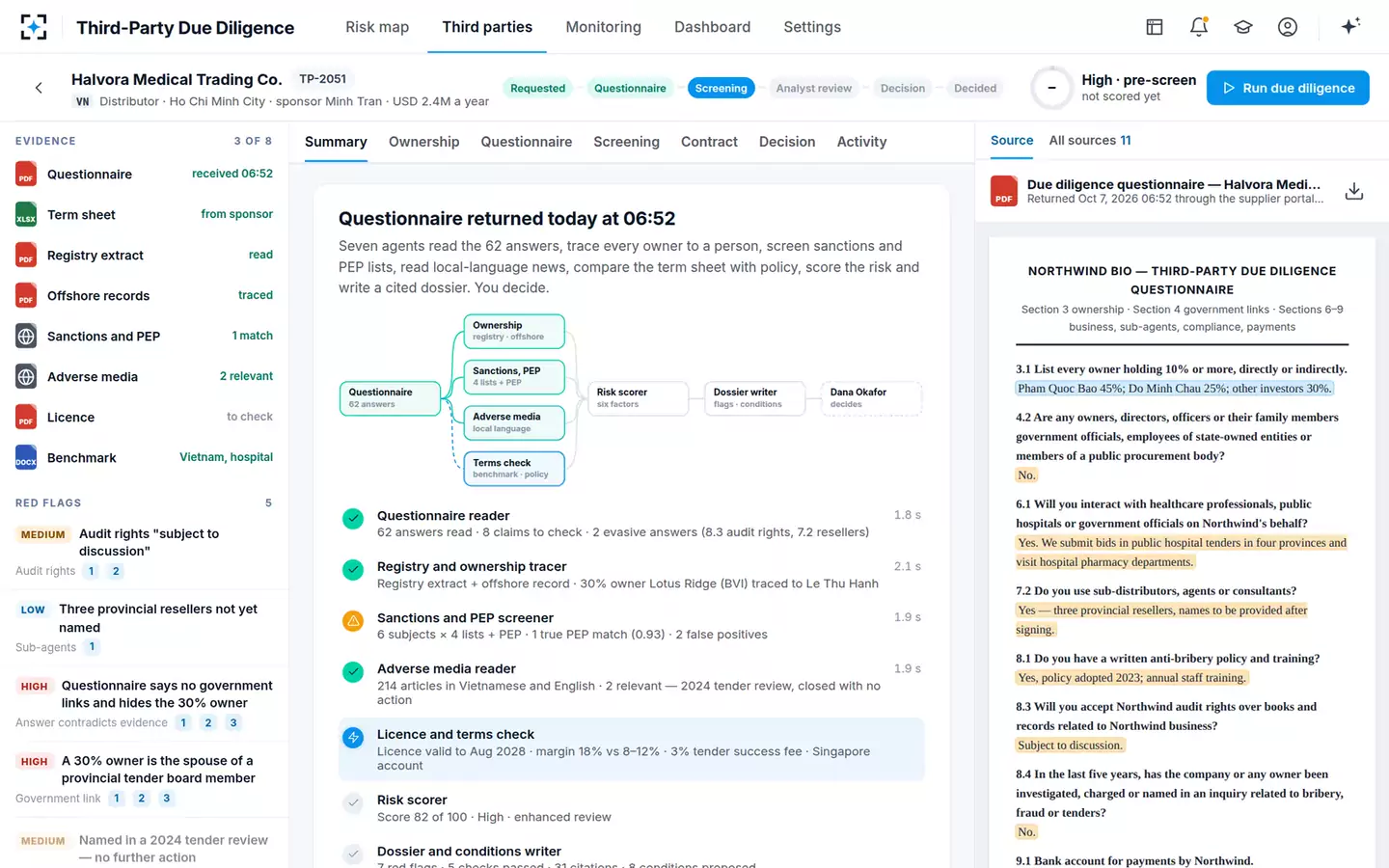Open the Sanctions and PEP globe icon
The width and height of the screenshot is (1389, 868).
tap(26, 337)
